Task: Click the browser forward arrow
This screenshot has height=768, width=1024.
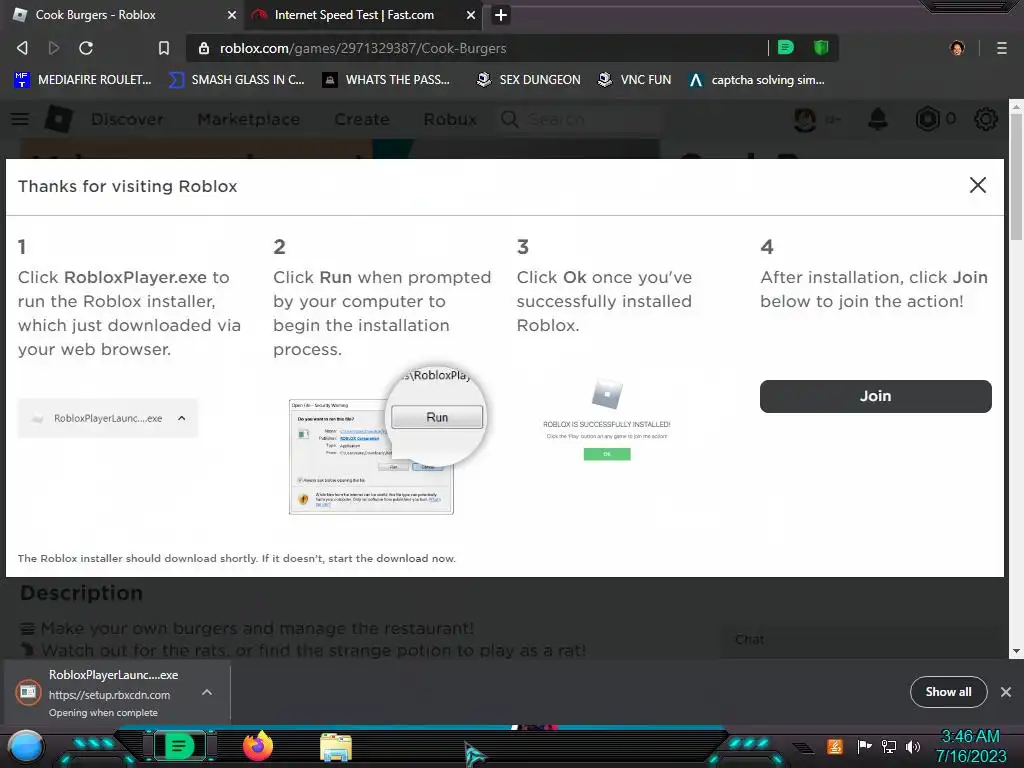Action: point(54,48)
